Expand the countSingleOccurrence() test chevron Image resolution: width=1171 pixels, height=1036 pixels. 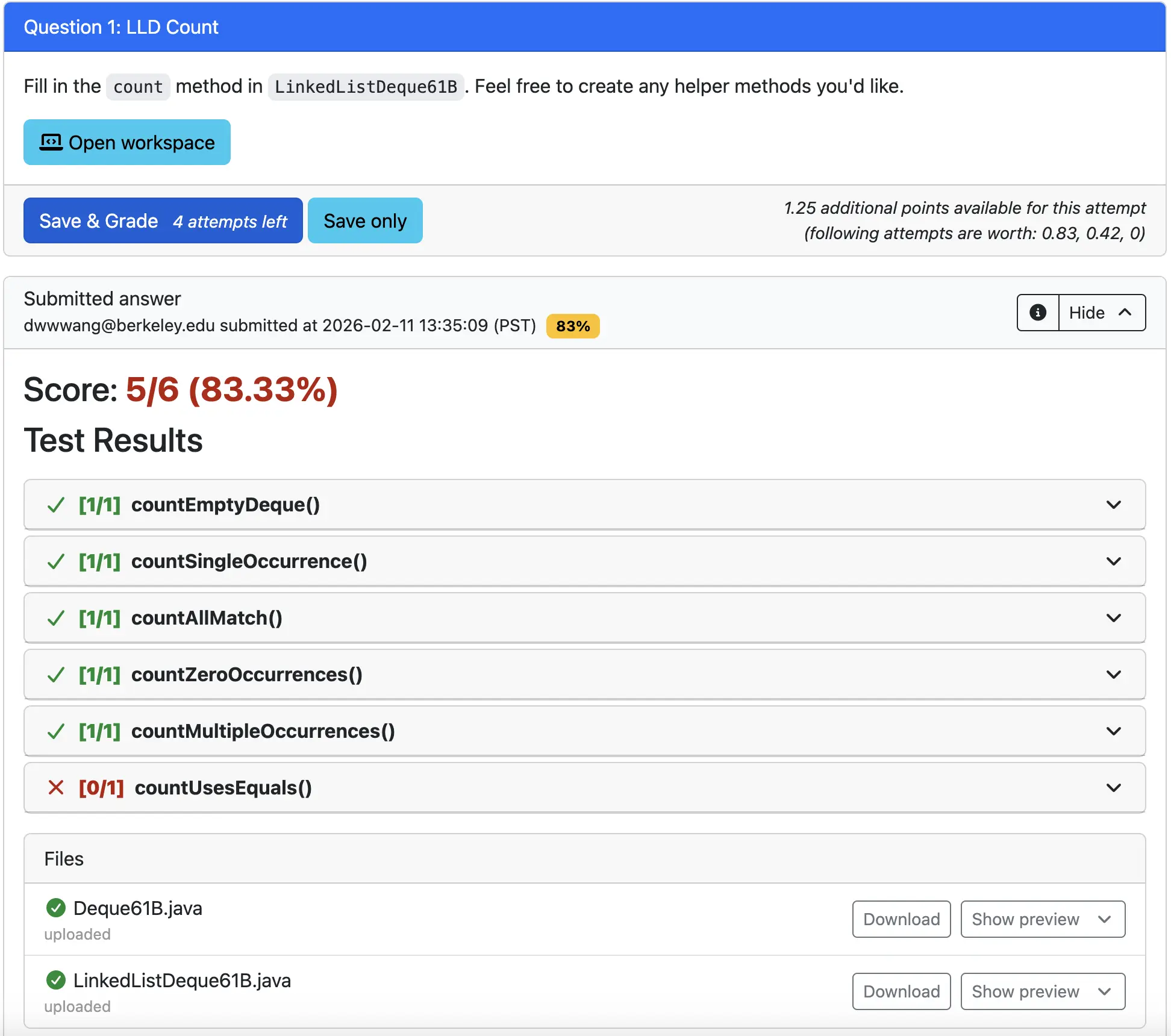pos(1113,561)
